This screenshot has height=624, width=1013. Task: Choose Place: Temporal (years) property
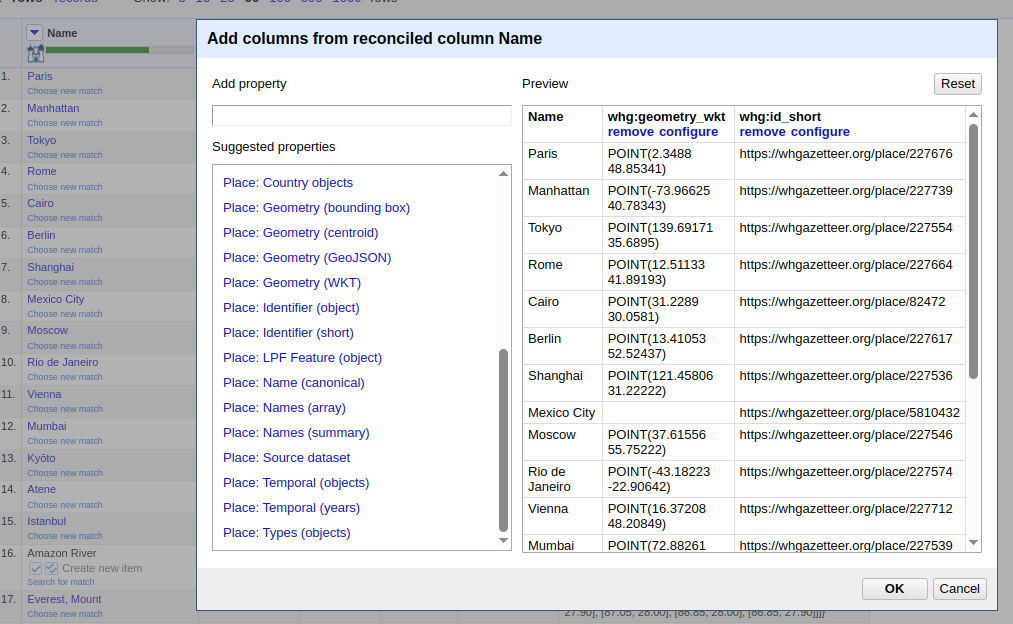coord(291,508)
